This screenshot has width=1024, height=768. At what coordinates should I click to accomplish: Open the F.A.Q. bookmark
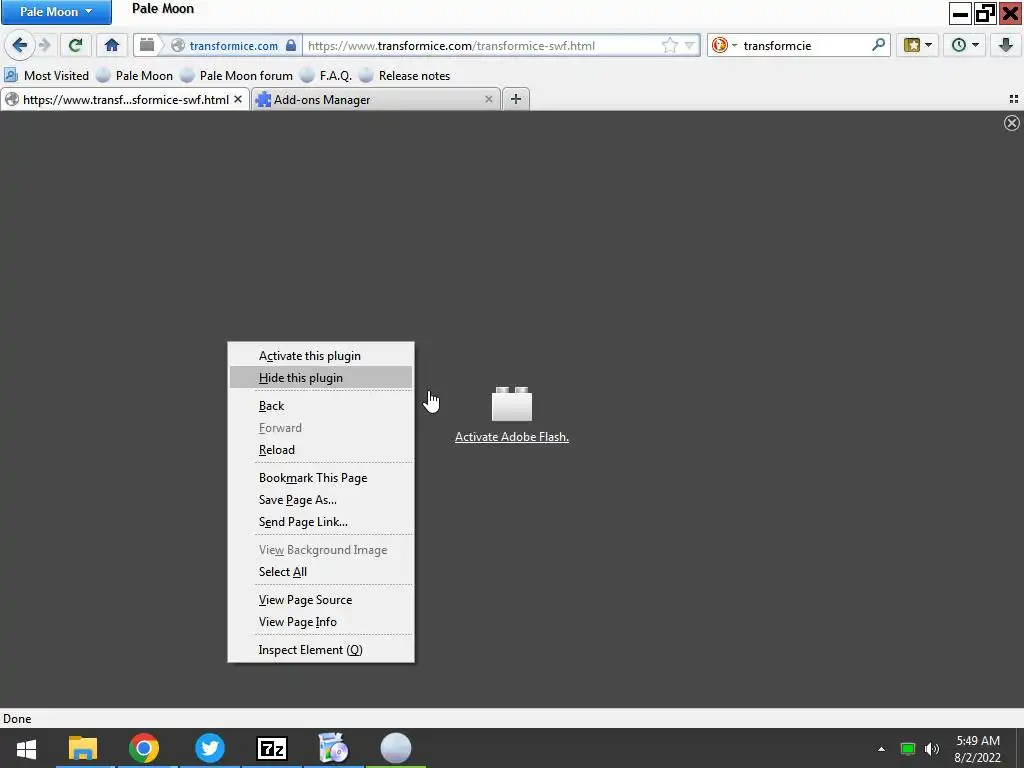tap(326, 76)
